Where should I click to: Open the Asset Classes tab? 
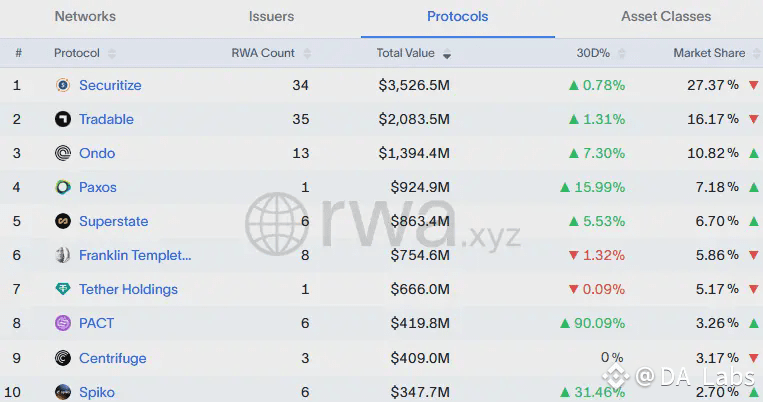click(666, 16)
